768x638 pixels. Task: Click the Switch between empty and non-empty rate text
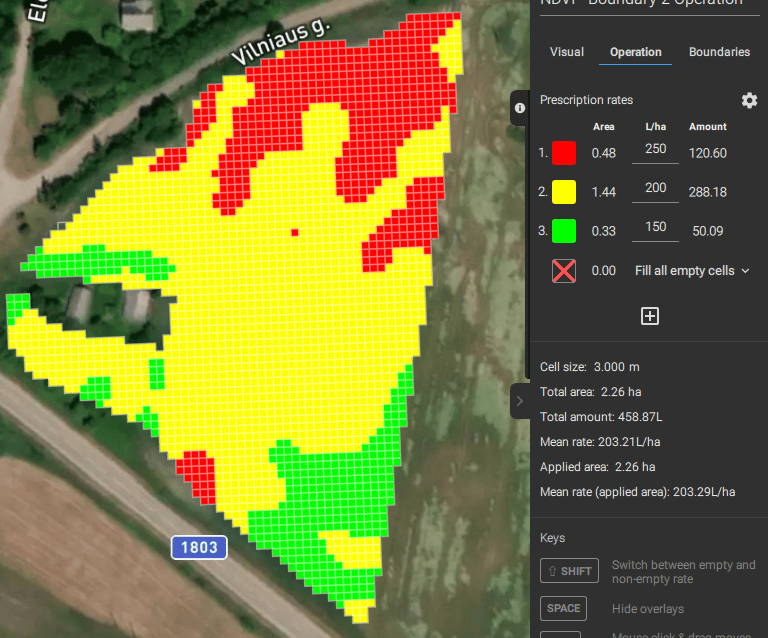click(x=683, y=571)
